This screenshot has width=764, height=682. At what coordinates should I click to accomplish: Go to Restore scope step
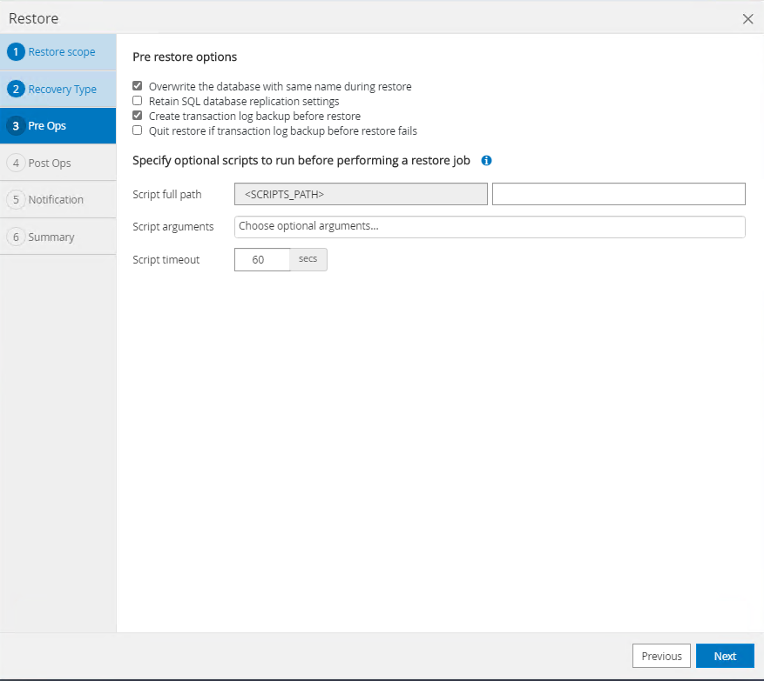tap(61, 52)
